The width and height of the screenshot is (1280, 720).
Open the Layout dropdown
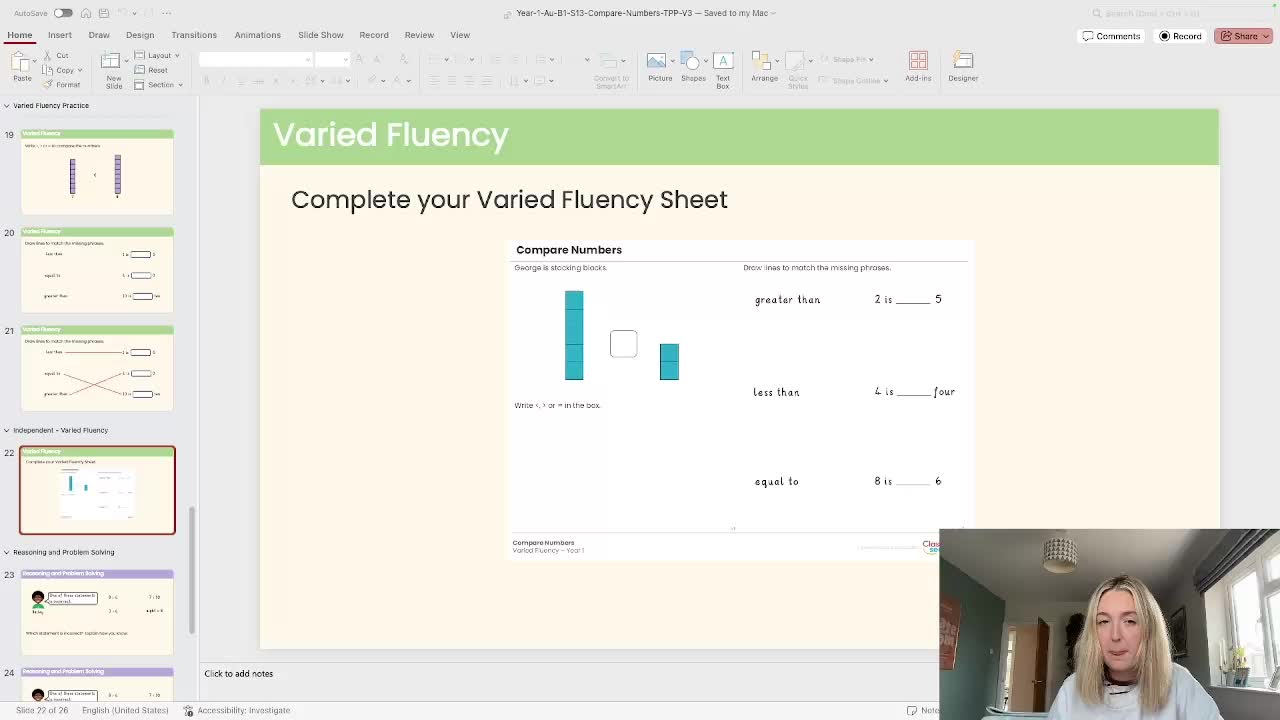pos(158,55)
